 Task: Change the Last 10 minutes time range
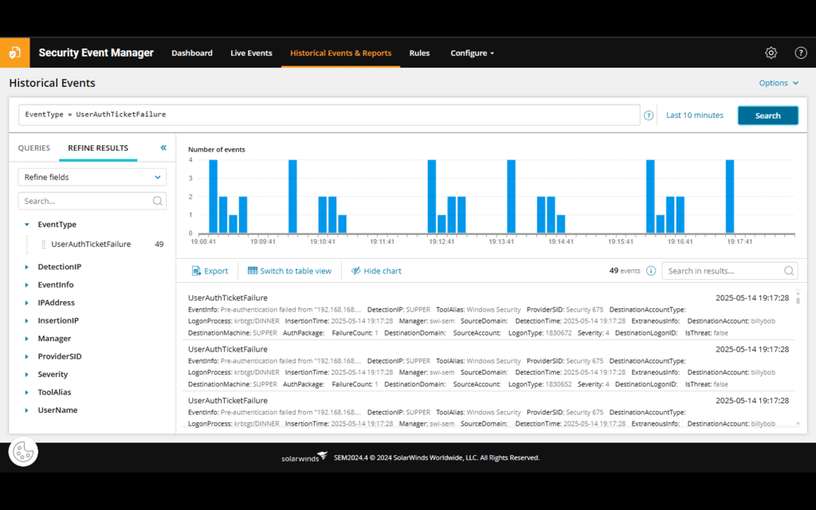694,115
